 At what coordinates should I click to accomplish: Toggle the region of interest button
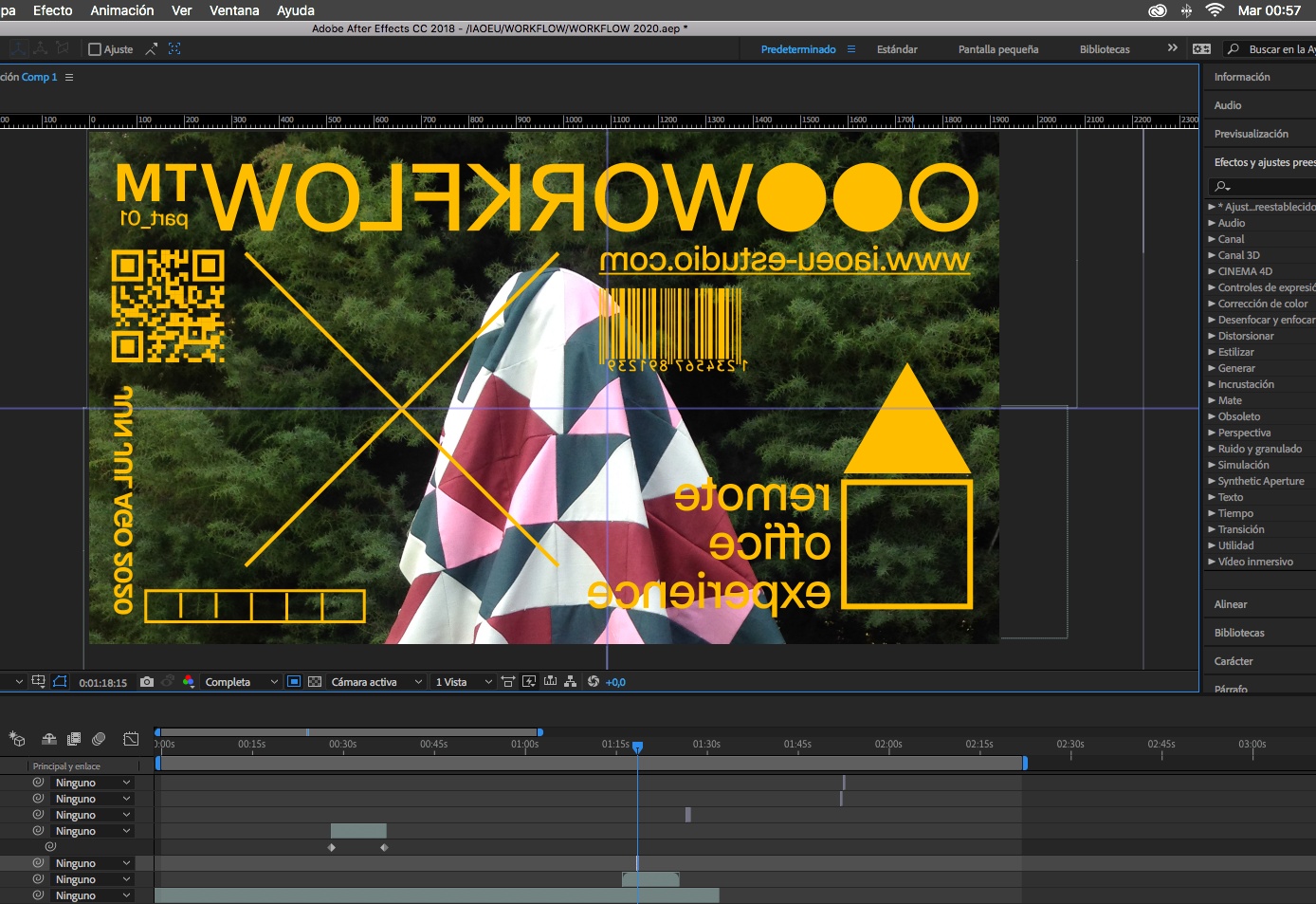294,681
